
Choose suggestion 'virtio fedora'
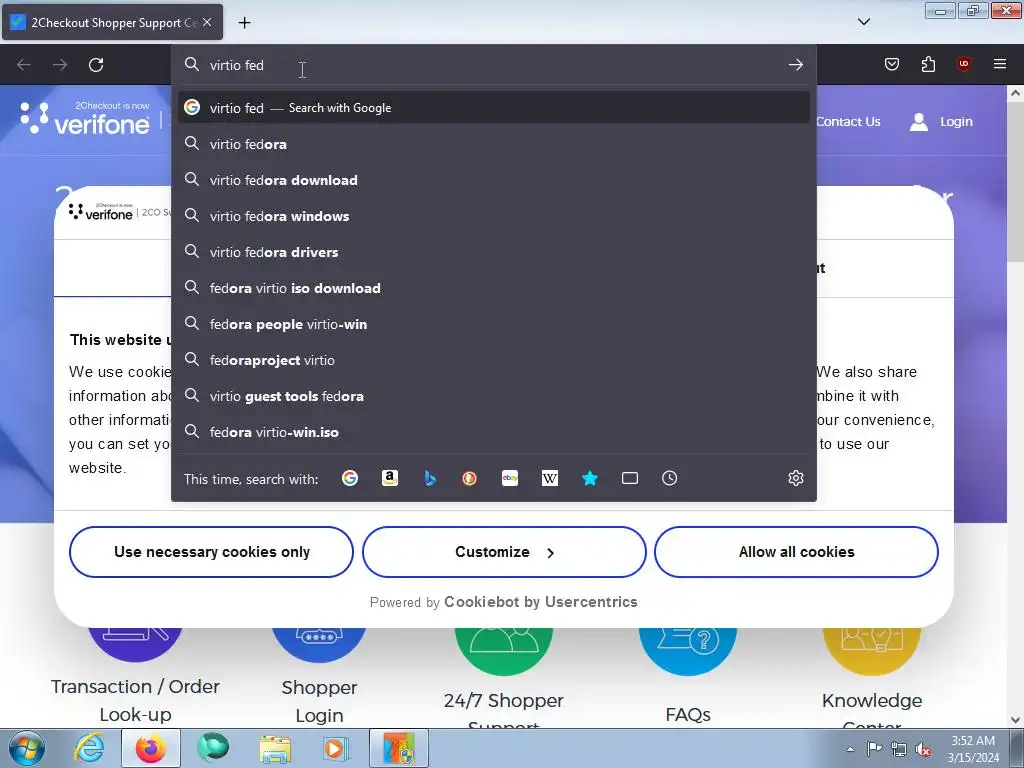[494, 144]
